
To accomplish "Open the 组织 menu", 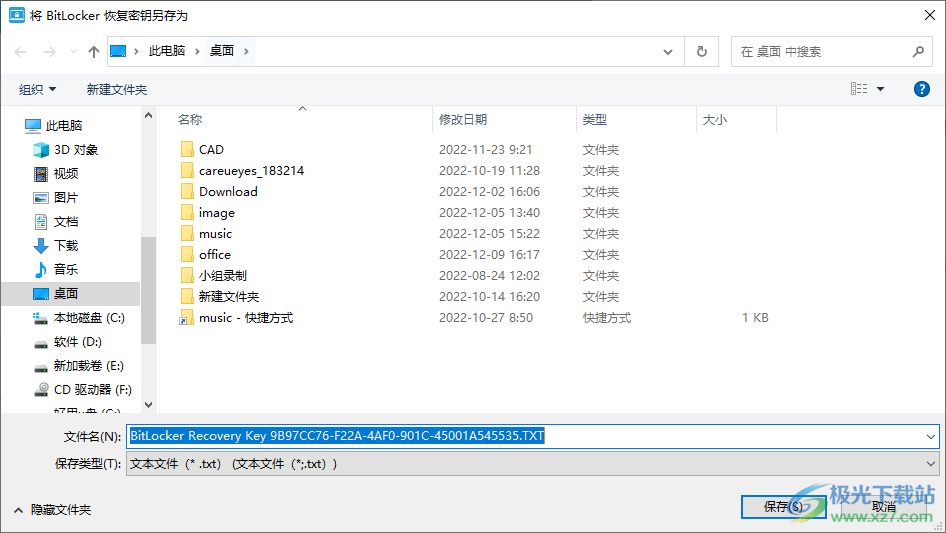I will click(x=37, y=89).
